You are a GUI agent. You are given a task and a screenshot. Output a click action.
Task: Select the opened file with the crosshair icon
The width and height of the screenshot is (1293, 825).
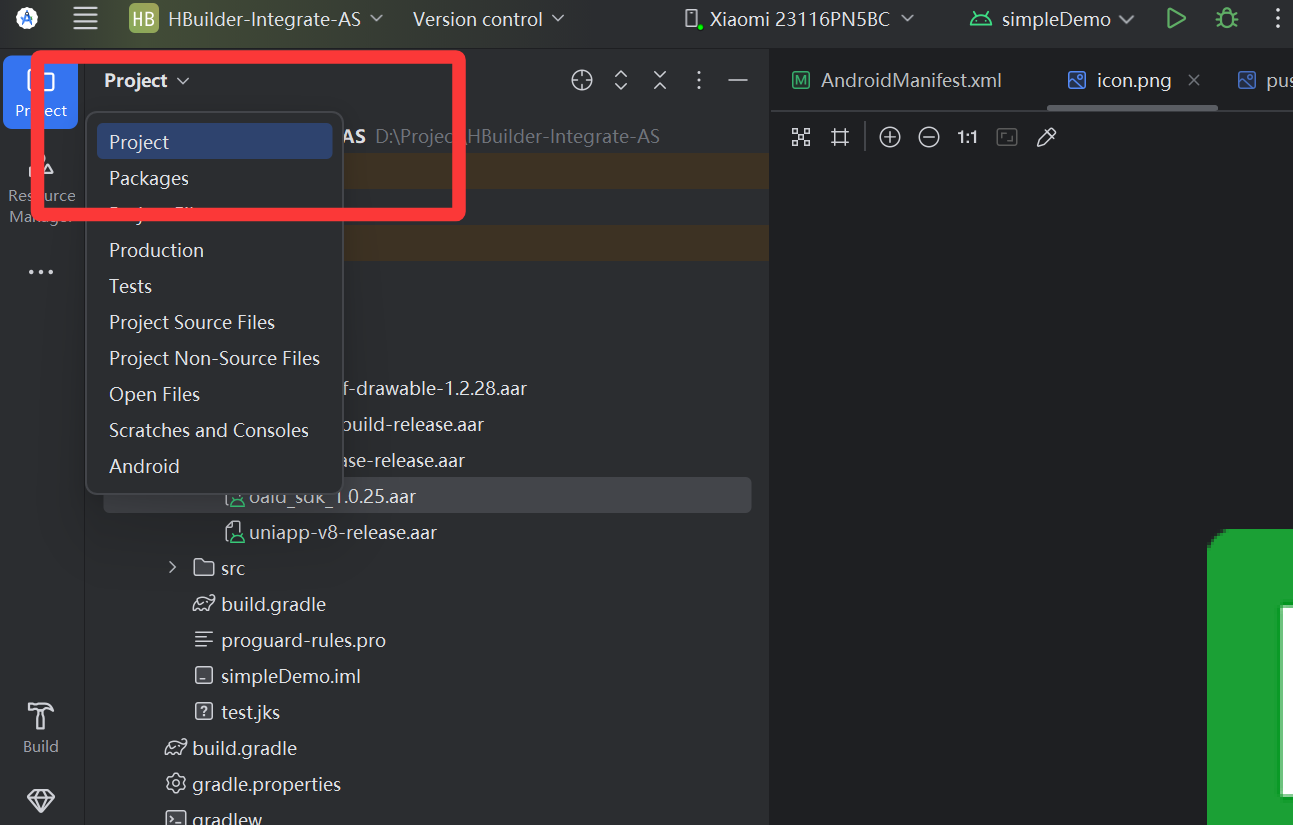pyautogui.click(x=582, y=81)
